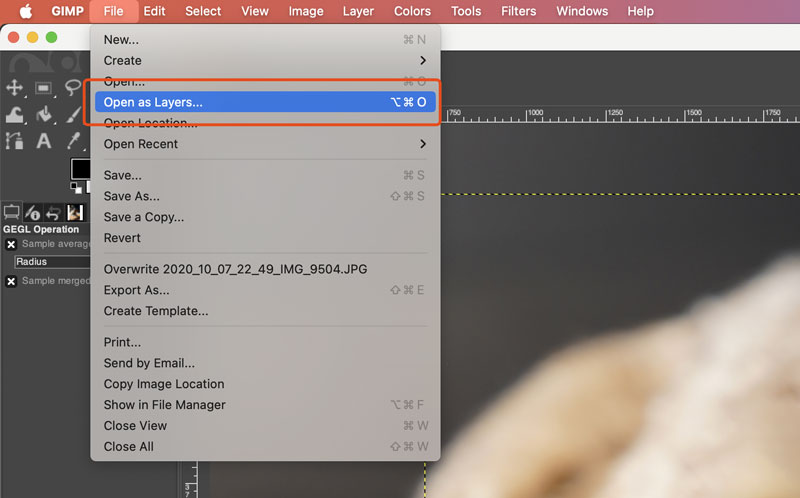
Task: Select the Free Select lasso tool
Action: click(x=72, y=87)
